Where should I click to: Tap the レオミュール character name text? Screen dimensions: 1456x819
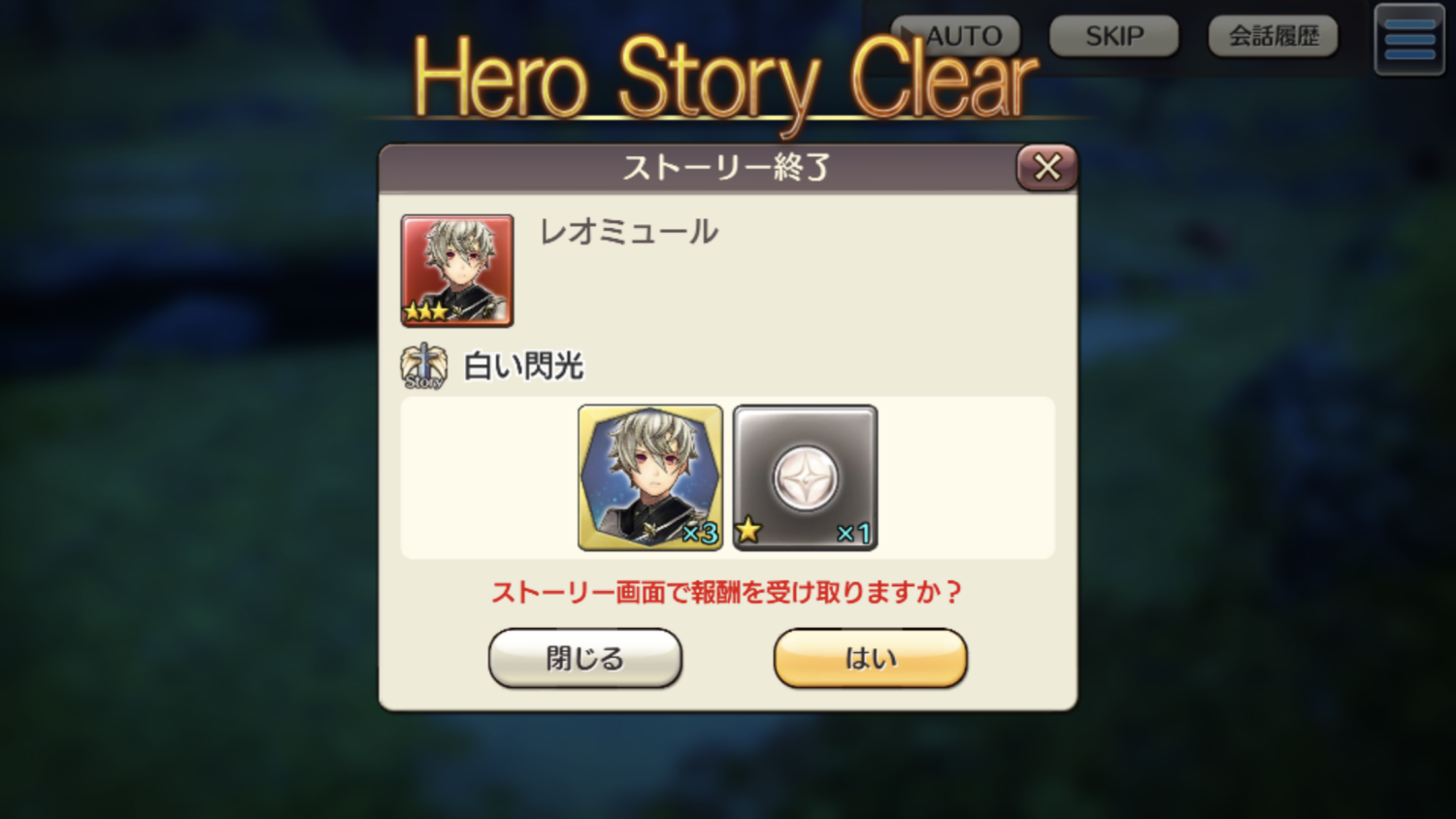[629, 232]
